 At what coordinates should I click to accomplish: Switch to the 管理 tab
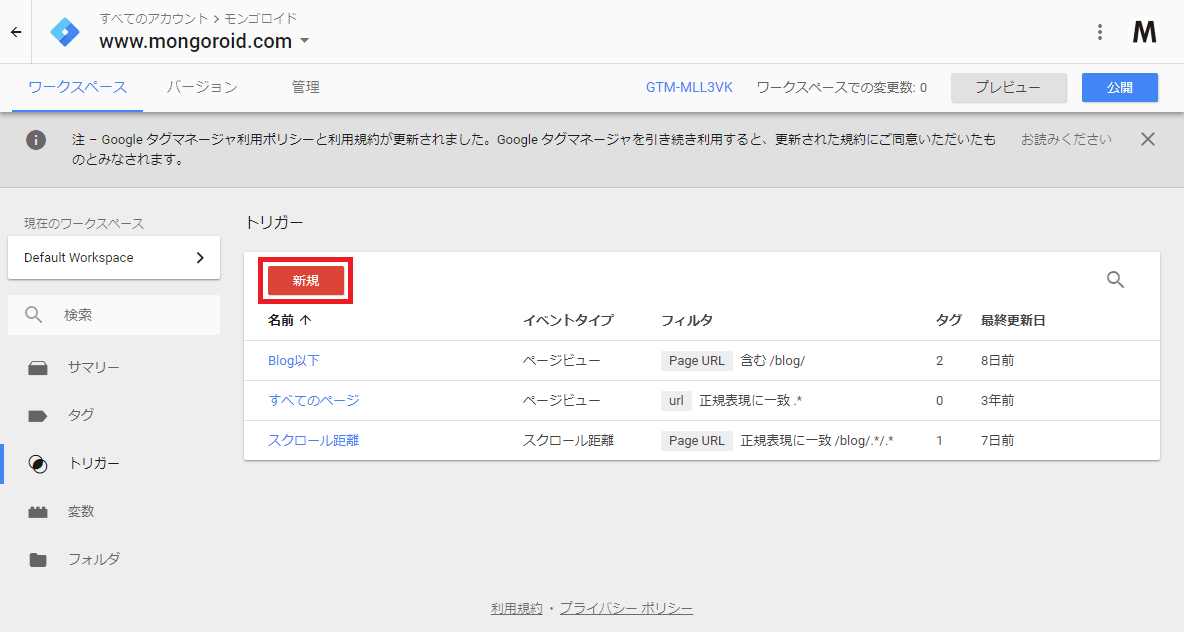tap(306, 88)
